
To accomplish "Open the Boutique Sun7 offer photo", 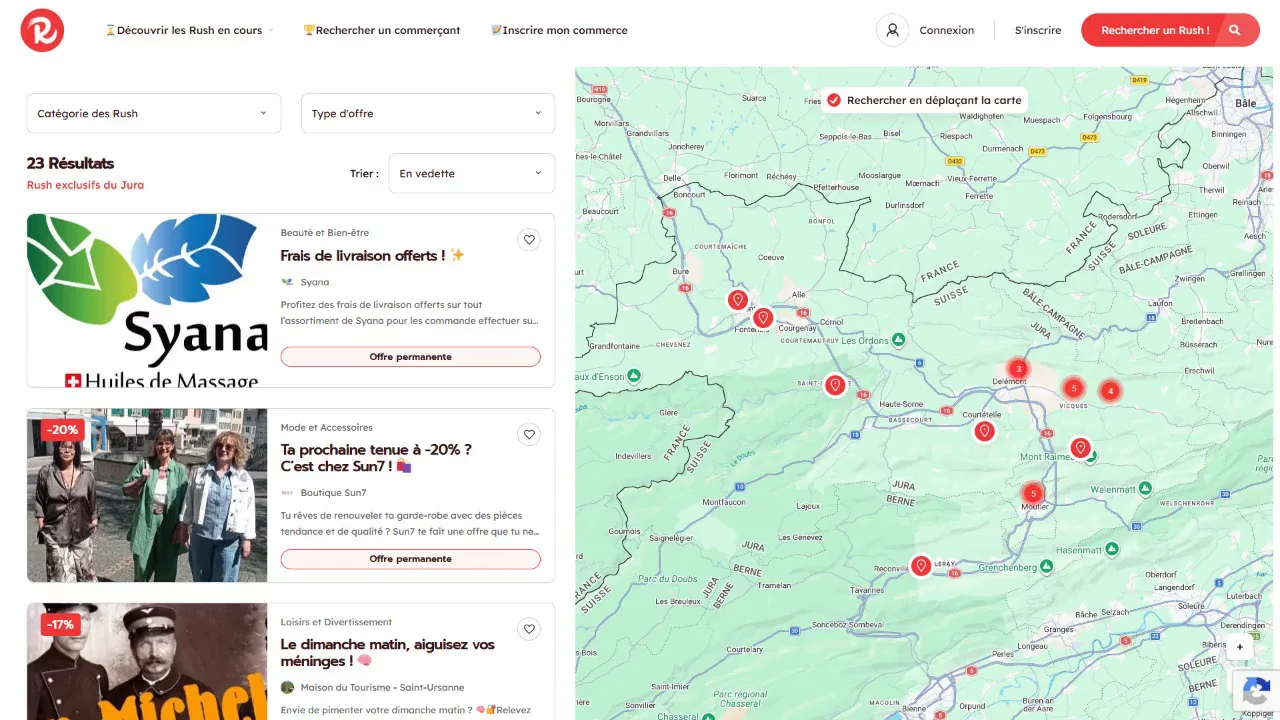I will pos(147,495).
